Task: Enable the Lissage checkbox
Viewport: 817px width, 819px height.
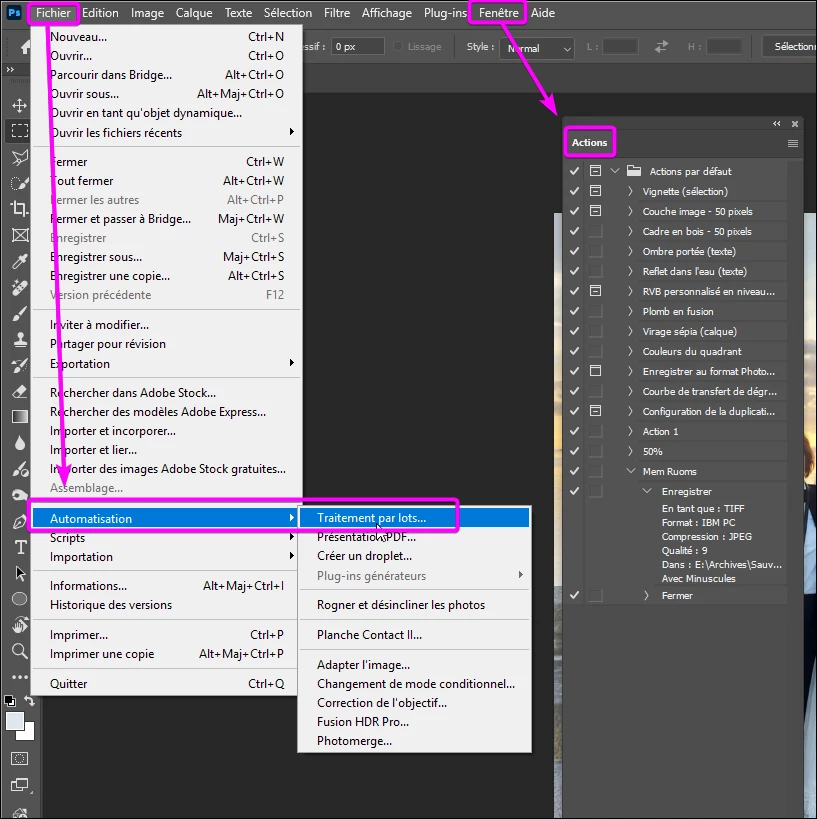Action: tap(398, 46)
